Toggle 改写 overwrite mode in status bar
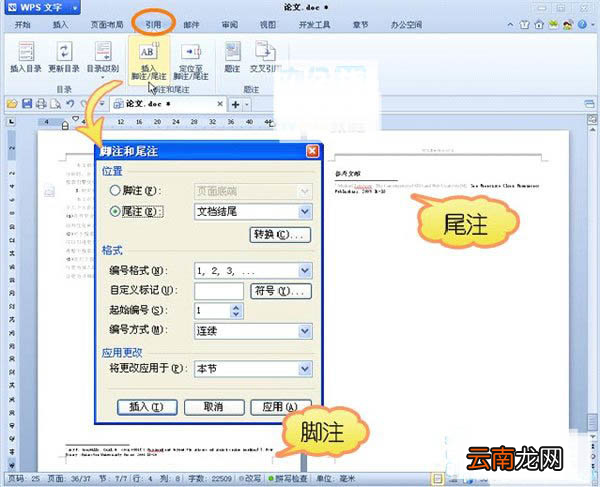This screenshot has height=487, width=600. tap(250, 478)
